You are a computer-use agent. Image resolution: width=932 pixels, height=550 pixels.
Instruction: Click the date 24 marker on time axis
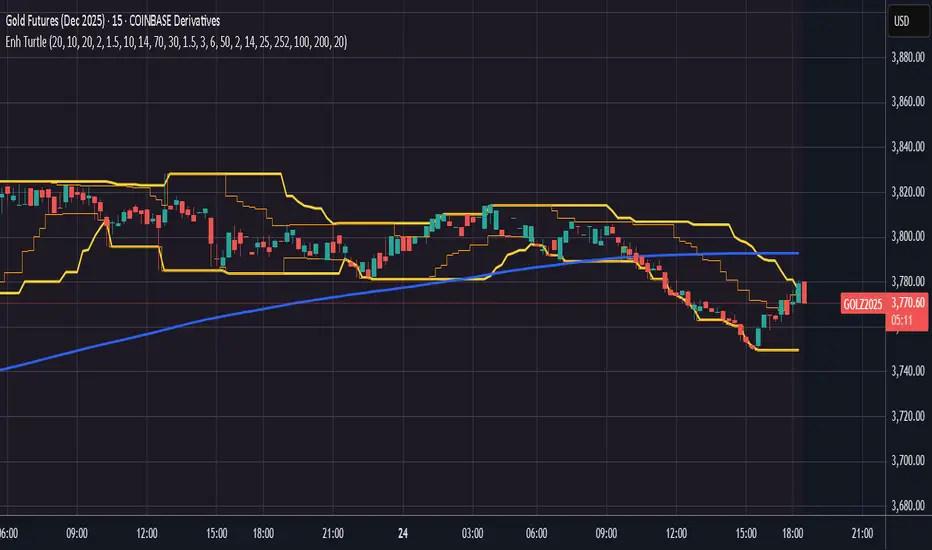pos(403,533)
